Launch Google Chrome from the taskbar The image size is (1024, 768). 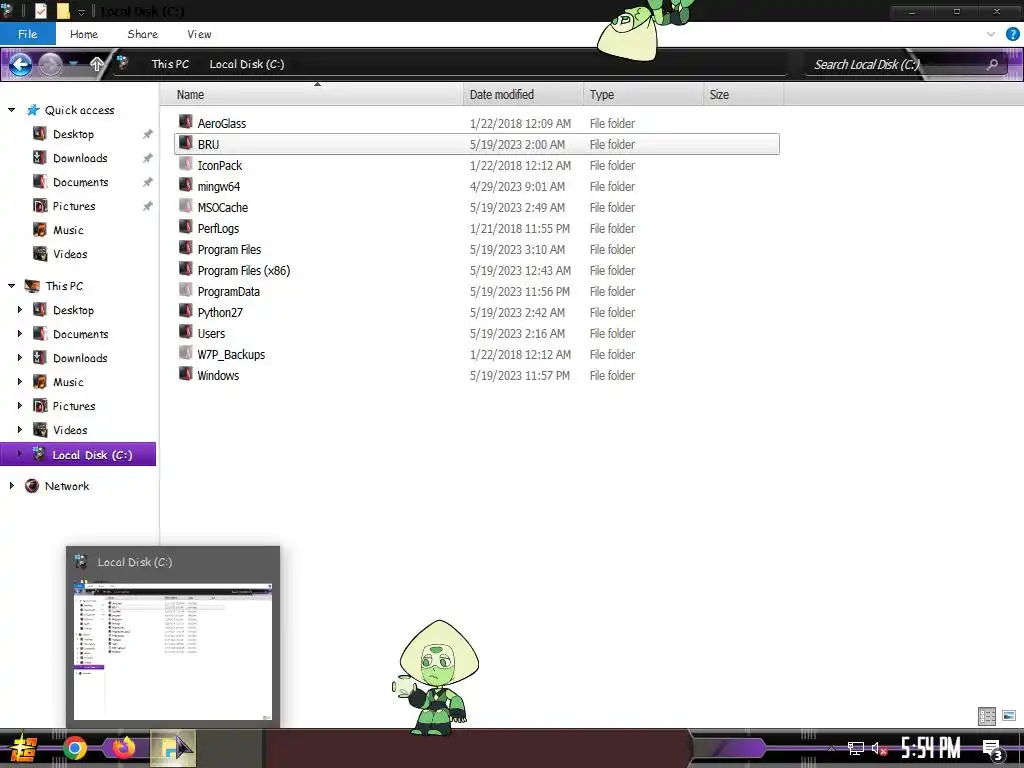(x=74, y=748)
